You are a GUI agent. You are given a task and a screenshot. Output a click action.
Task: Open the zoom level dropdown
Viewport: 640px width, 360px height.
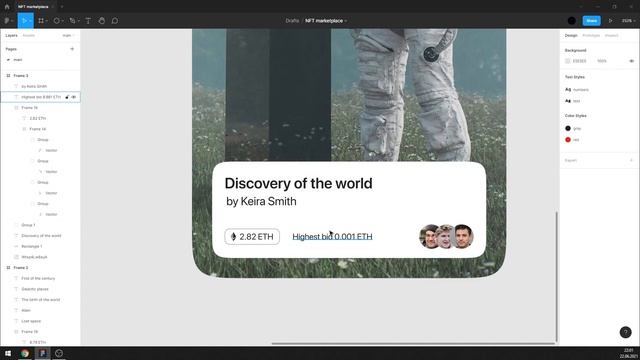[x=629, y=20]
